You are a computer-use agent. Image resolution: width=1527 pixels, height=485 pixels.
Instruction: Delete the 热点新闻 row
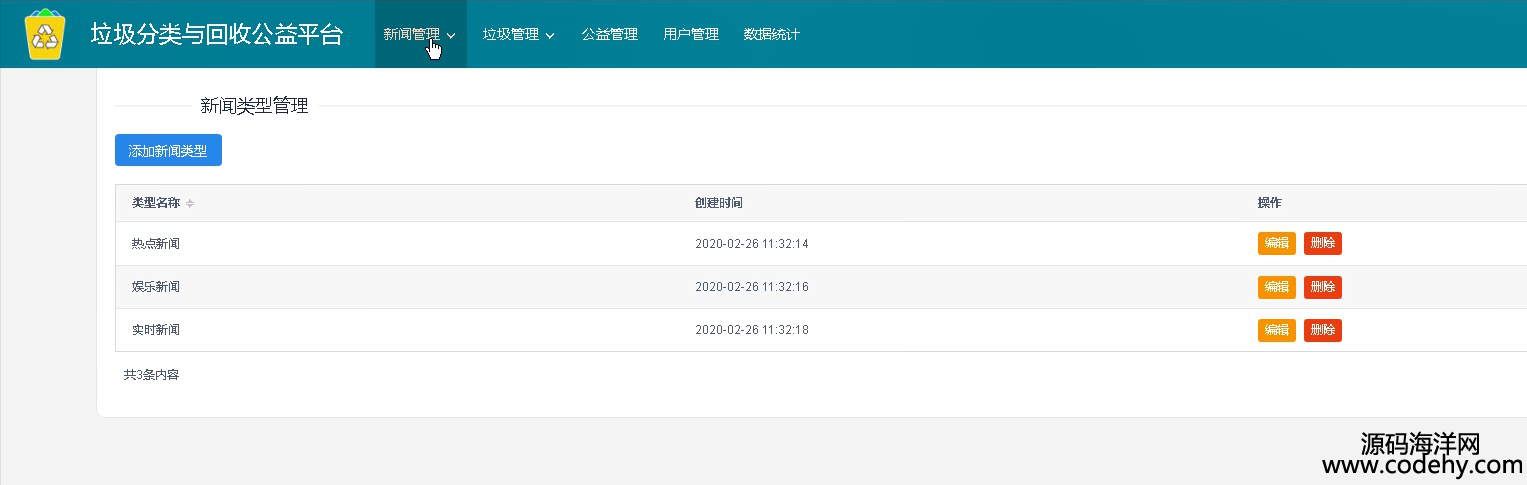point(1323,243)
